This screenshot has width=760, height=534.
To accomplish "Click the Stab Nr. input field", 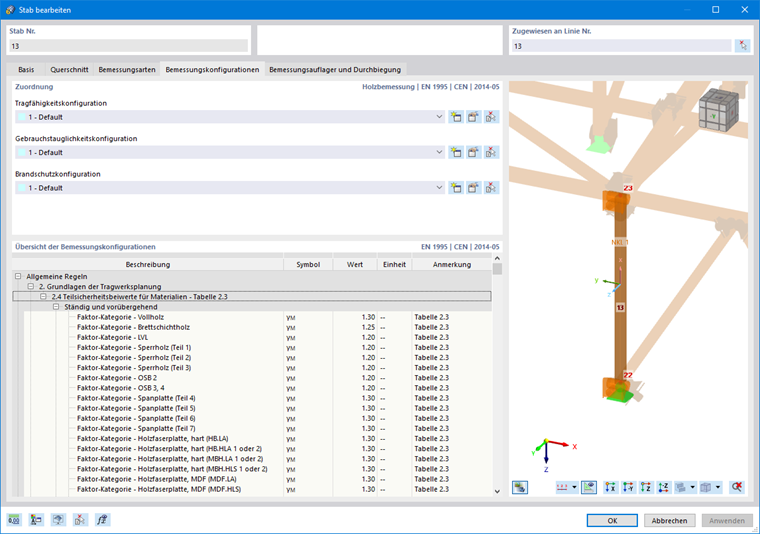I will coord(128,46).
